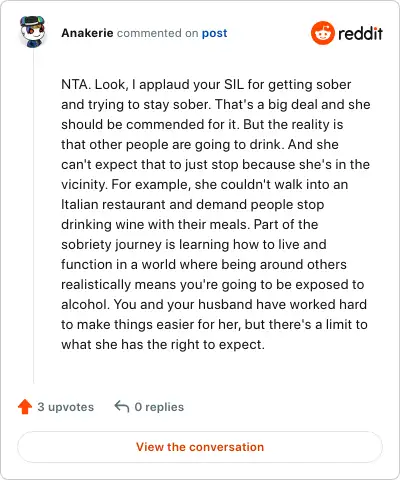Select the "0 replies" count label
Screen dimensions: 400x480
click(159, 407)
